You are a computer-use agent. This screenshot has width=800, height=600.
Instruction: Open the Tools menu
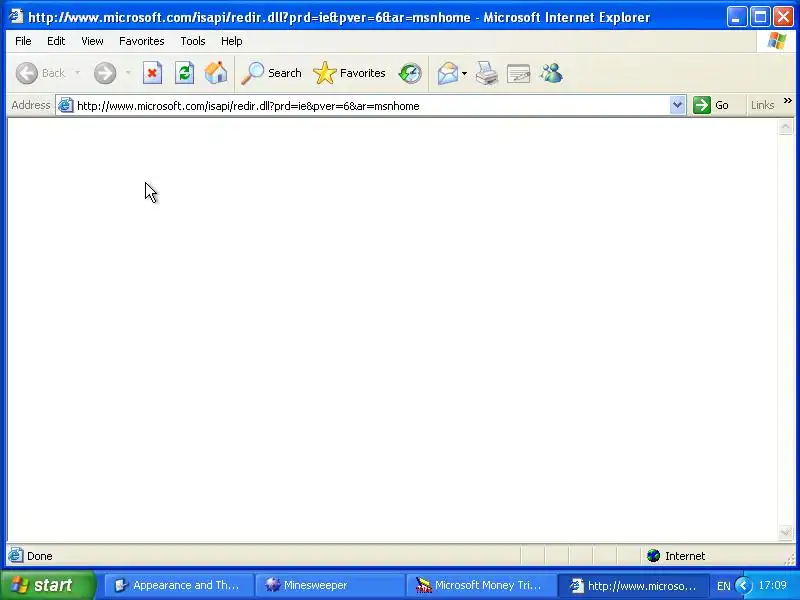point(193,41)
